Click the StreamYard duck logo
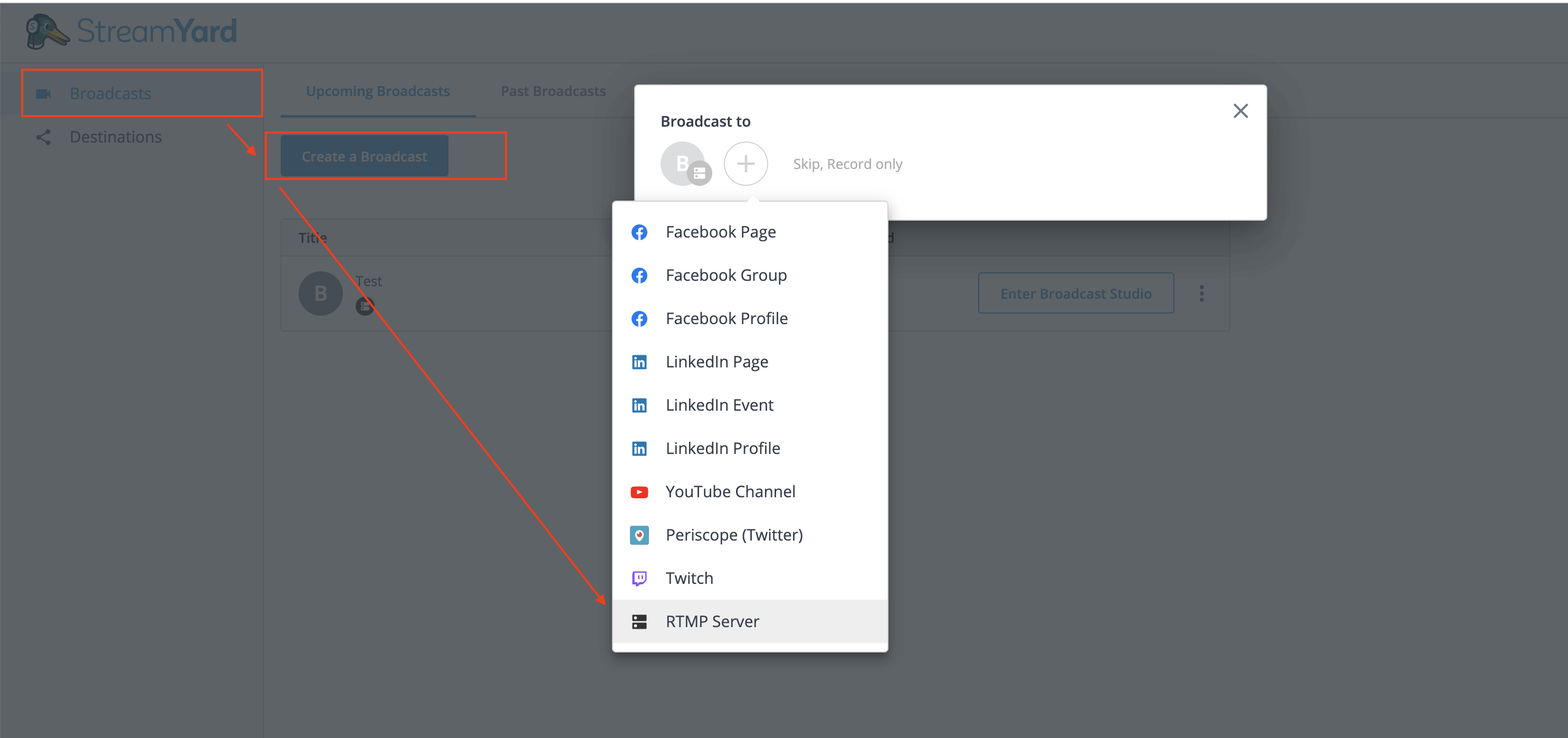Image resolution: width=1568 pixels, height=738 pixels. [47, 31]
